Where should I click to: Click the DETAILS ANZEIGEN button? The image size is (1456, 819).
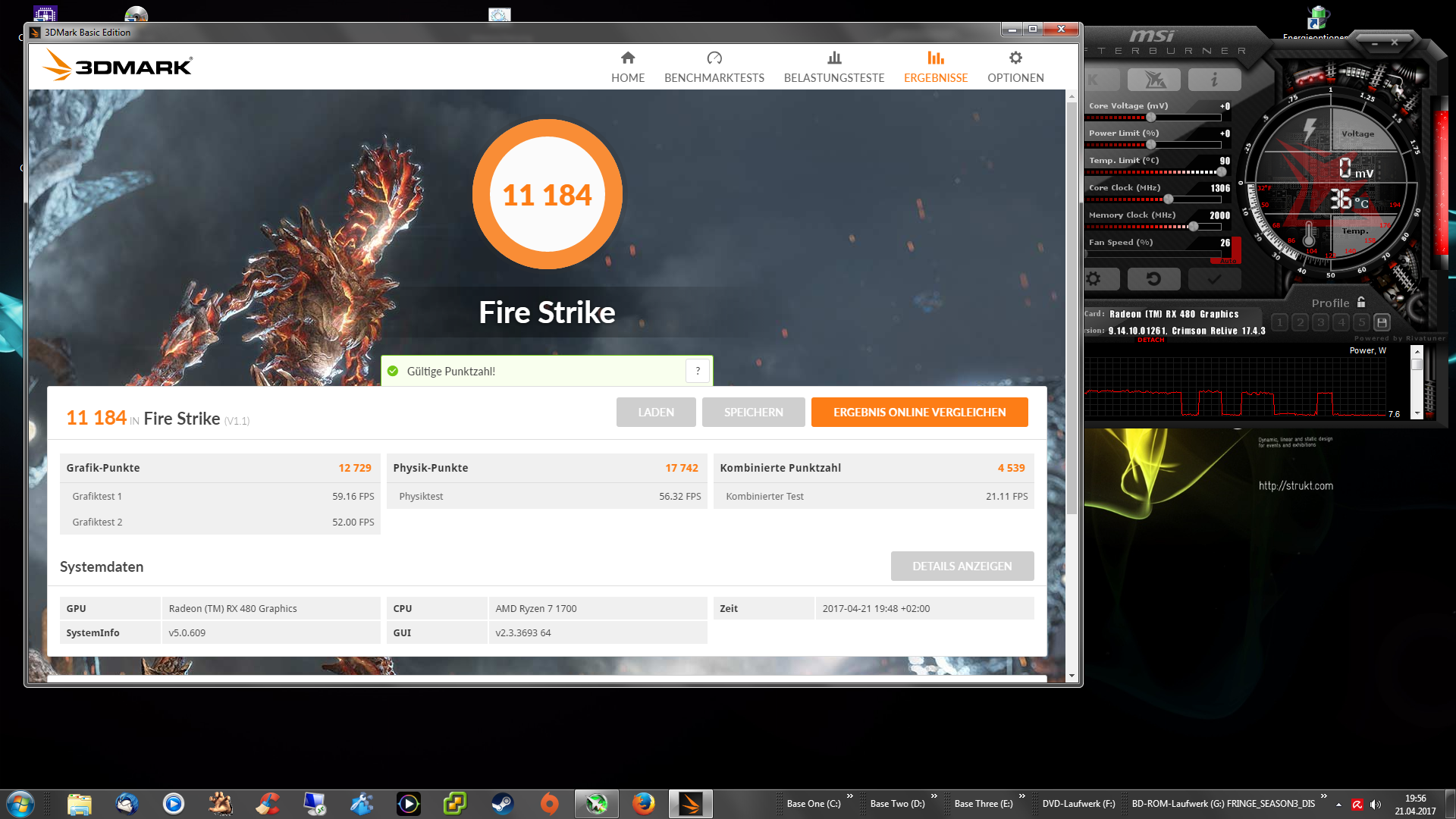(962, 566)
